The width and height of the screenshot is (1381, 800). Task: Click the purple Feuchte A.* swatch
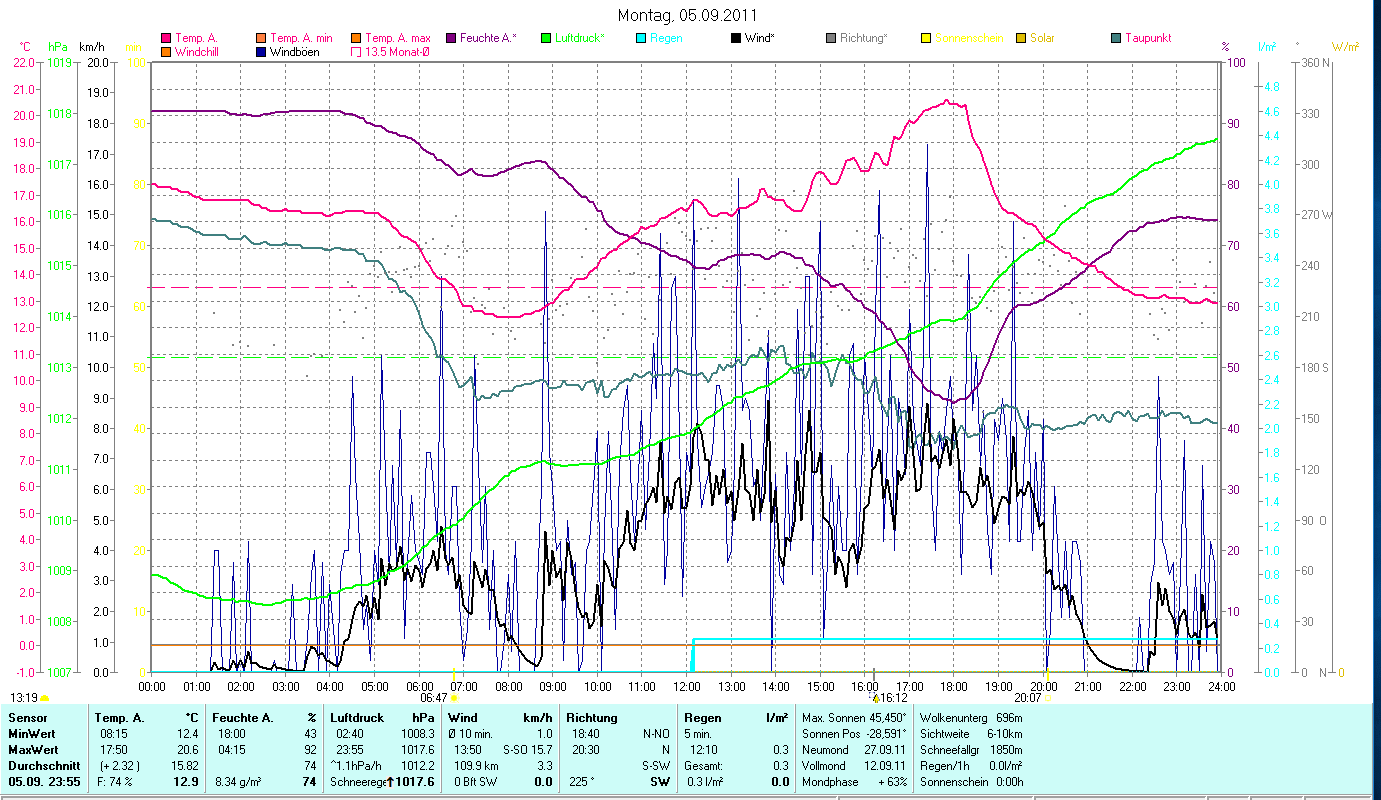click(x=451, y=38)
